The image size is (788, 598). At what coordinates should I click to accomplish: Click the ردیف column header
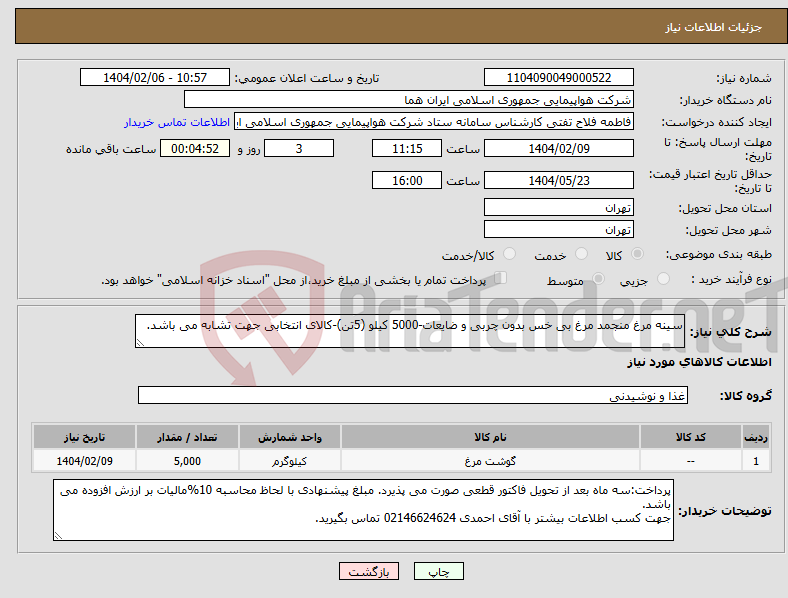point(756,437)
